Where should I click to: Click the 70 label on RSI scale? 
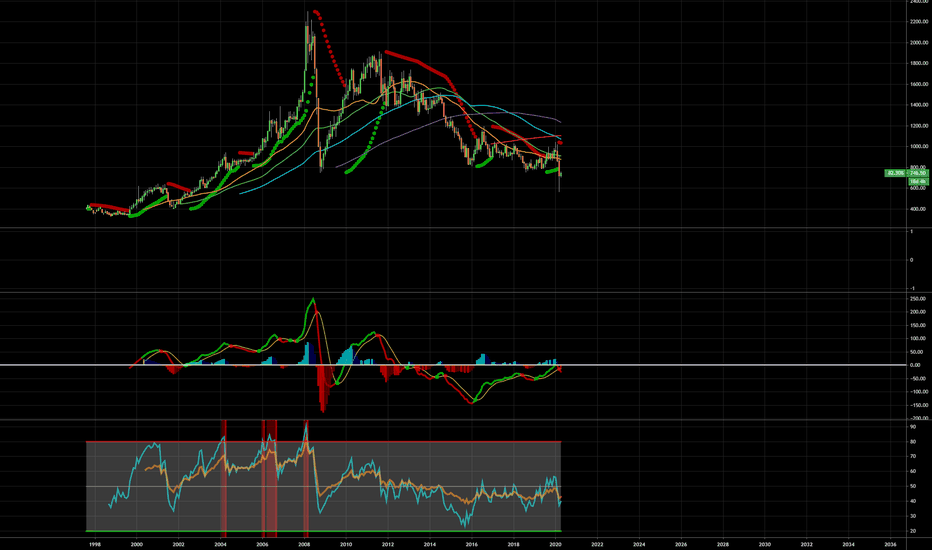pos(913,457)
